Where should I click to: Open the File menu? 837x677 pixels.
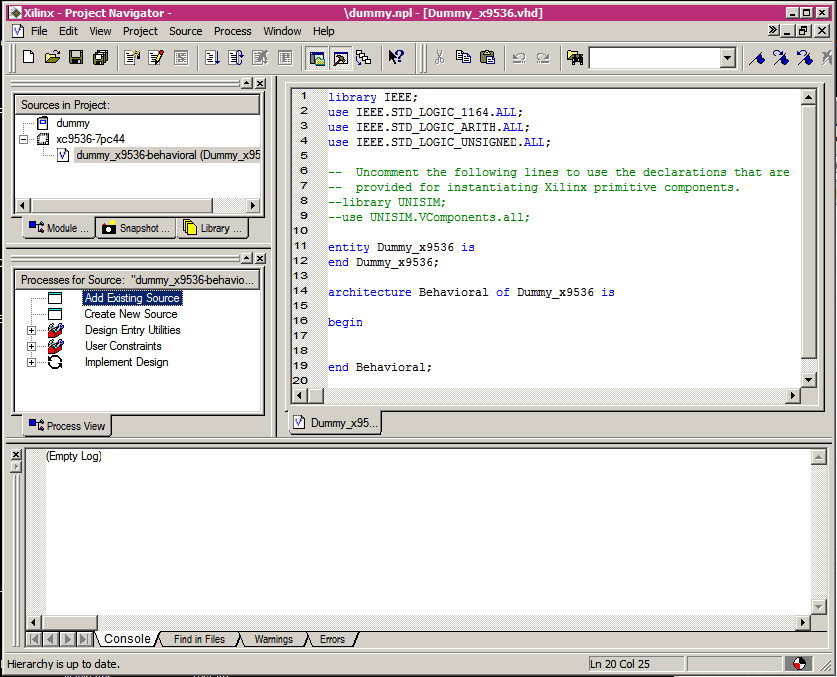coord(39,31)
